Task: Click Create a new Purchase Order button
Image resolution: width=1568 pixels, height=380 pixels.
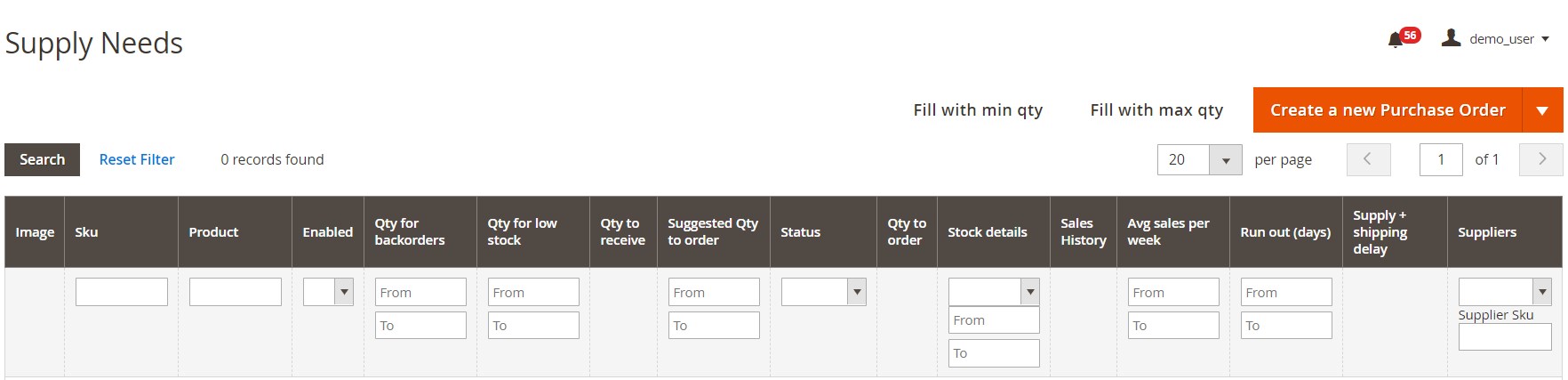Action: tap(1388, 110)
